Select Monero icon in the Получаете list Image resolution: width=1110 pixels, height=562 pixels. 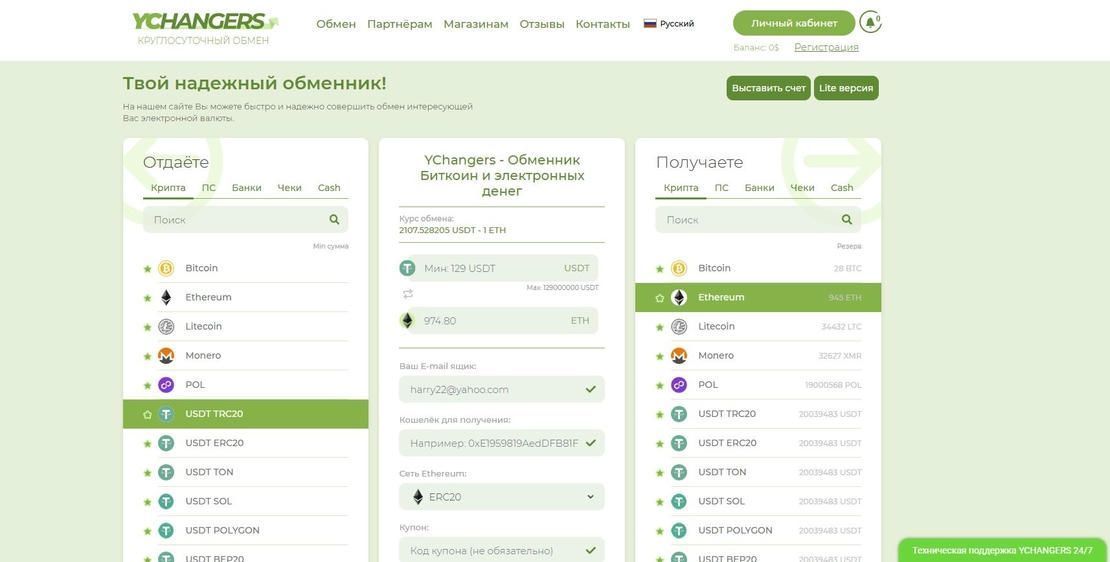679,356
